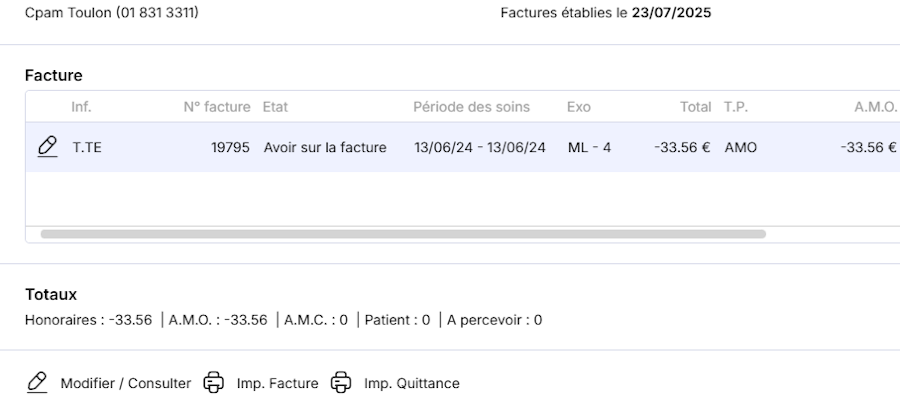Image resolution: width=900 pixels, height=407 pixels.
Task: Click the Exo column header
Action: (x=578, y=107)
